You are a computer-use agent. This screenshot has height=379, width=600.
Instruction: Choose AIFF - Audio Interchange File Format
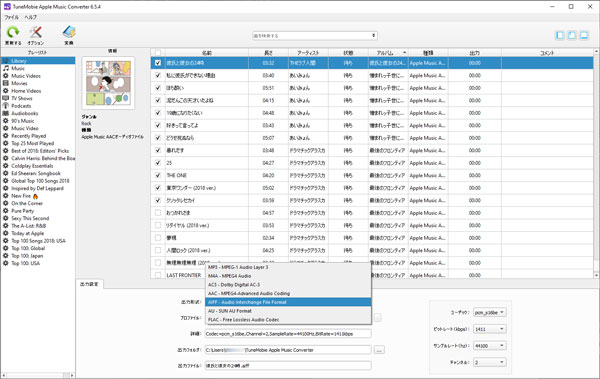[288, 302]
